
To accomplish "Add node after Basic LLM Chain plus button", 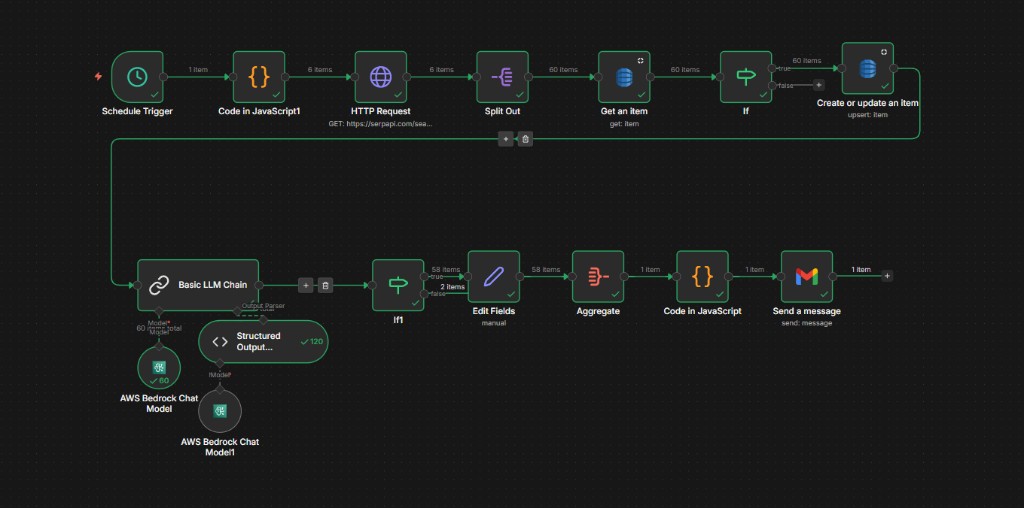I will click(306, 285).
